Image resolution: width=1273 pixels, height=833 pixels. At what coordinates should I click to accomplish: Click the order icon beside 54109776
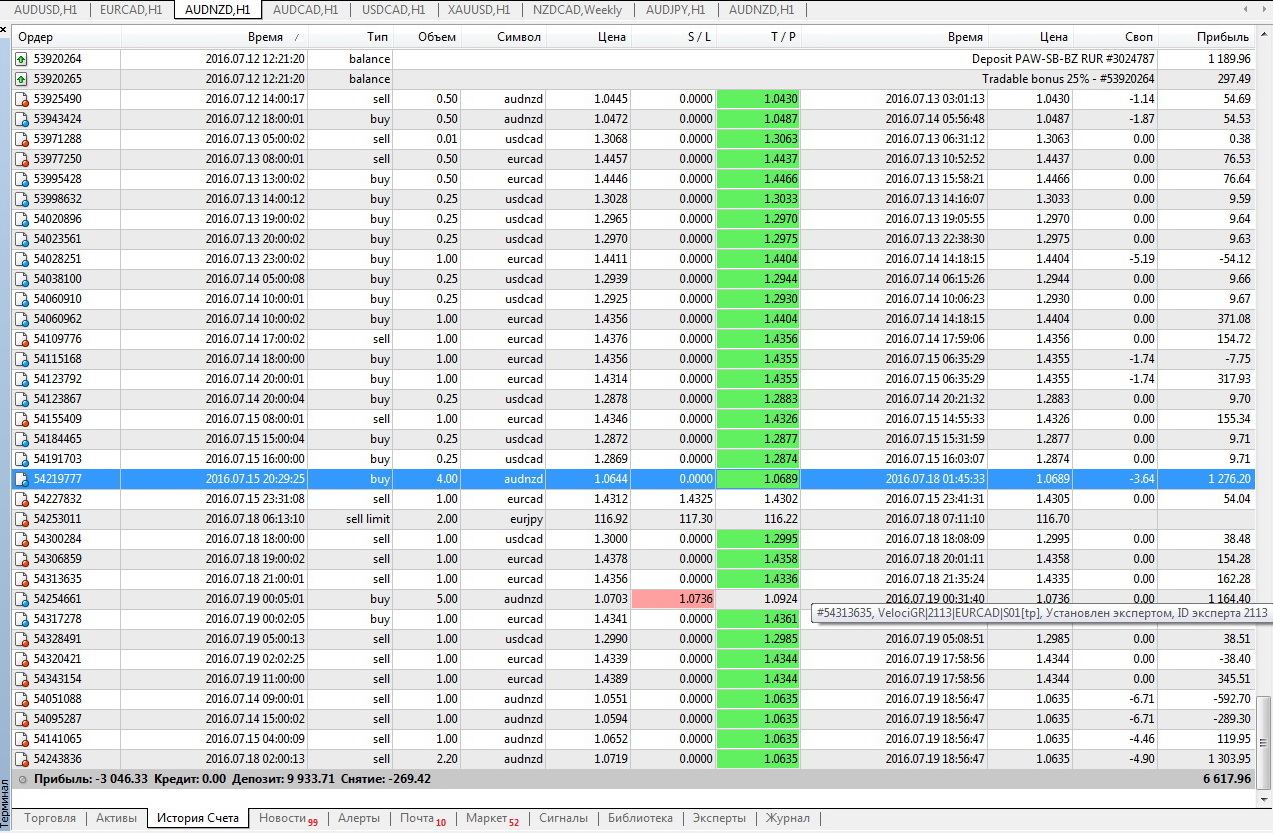21,339
